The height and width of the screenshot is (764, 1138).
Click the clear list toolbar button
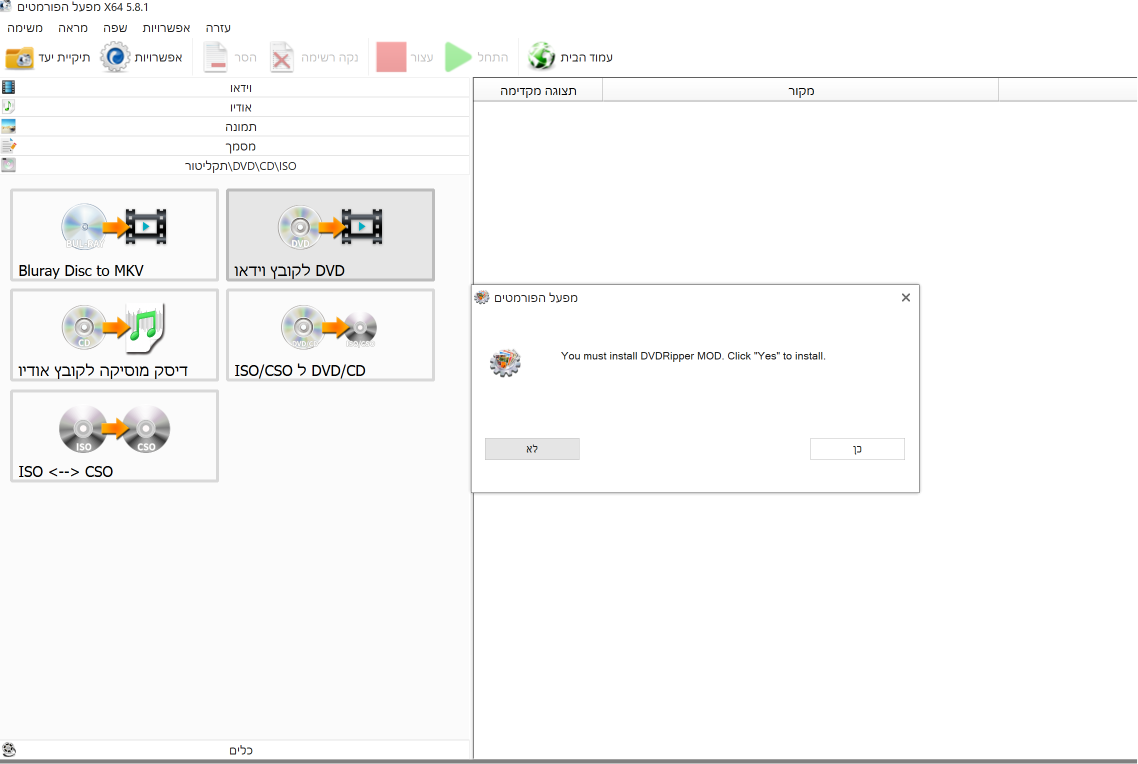[x=315, y=57]
